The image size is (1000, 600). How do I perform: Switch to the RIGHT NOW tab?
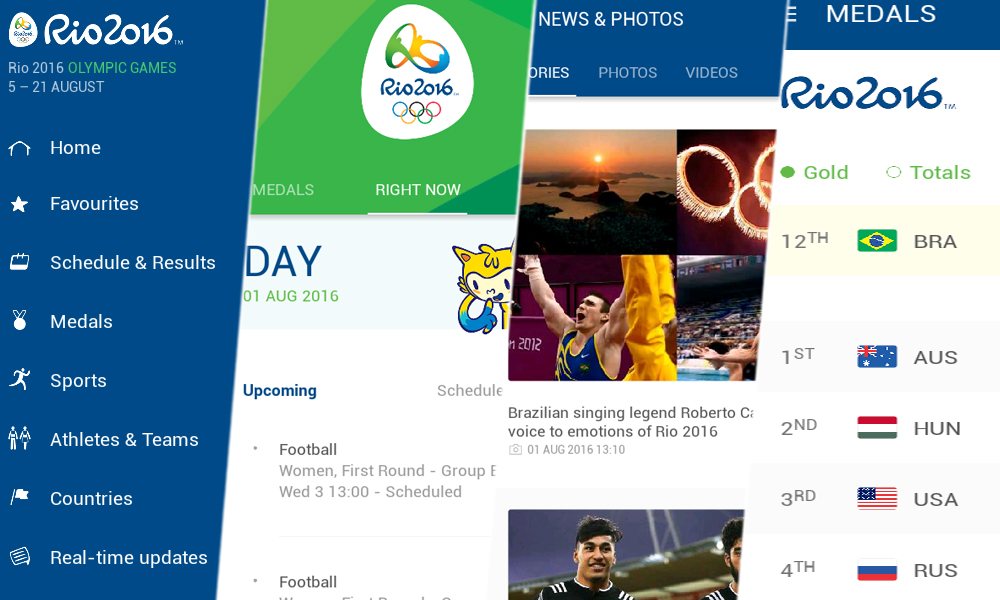point(418,190)
